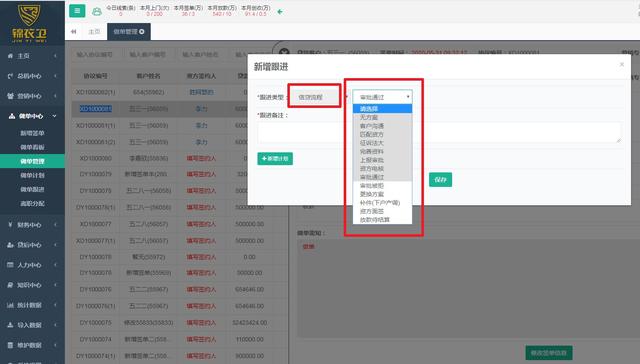The width and height of the screenshot is (640, 364).
Task: Close the 做单管理 tab via its x icon
Action: [x=142, y=31]
